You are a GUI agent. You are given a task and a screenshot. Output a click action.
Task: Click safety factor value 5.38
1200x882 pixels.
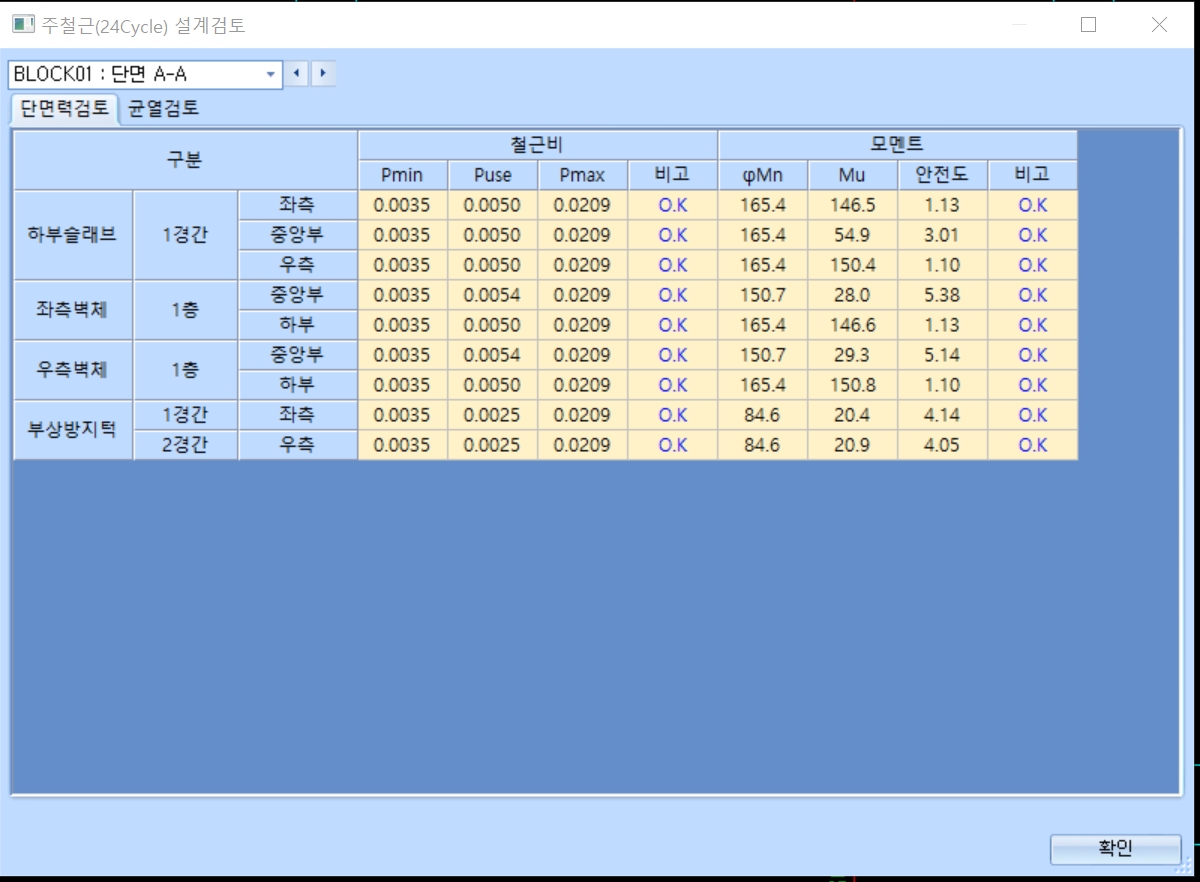click(943, 295)
